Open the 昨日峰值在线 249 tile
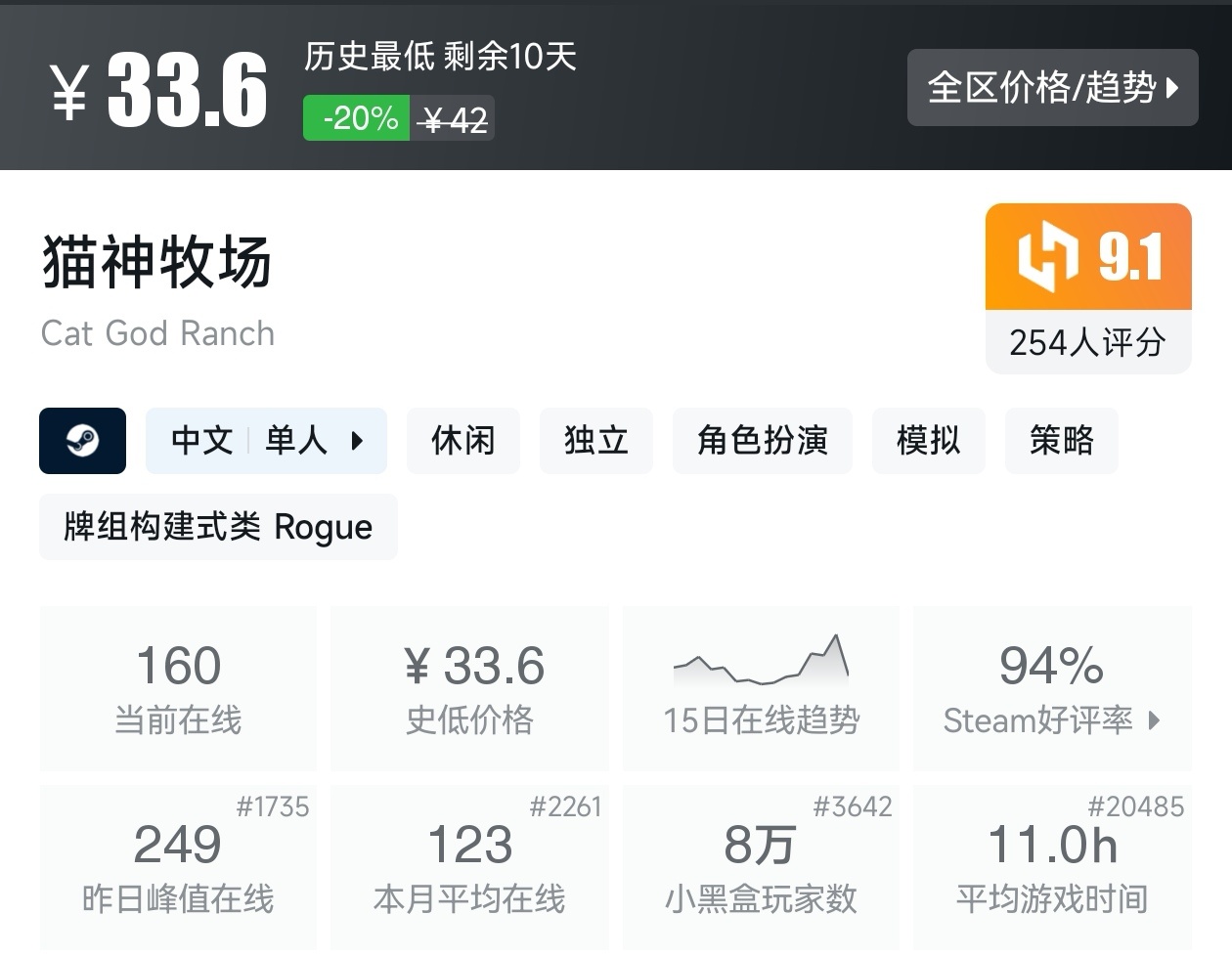The width and height of the screenshot is (1232, 958). 178,866
